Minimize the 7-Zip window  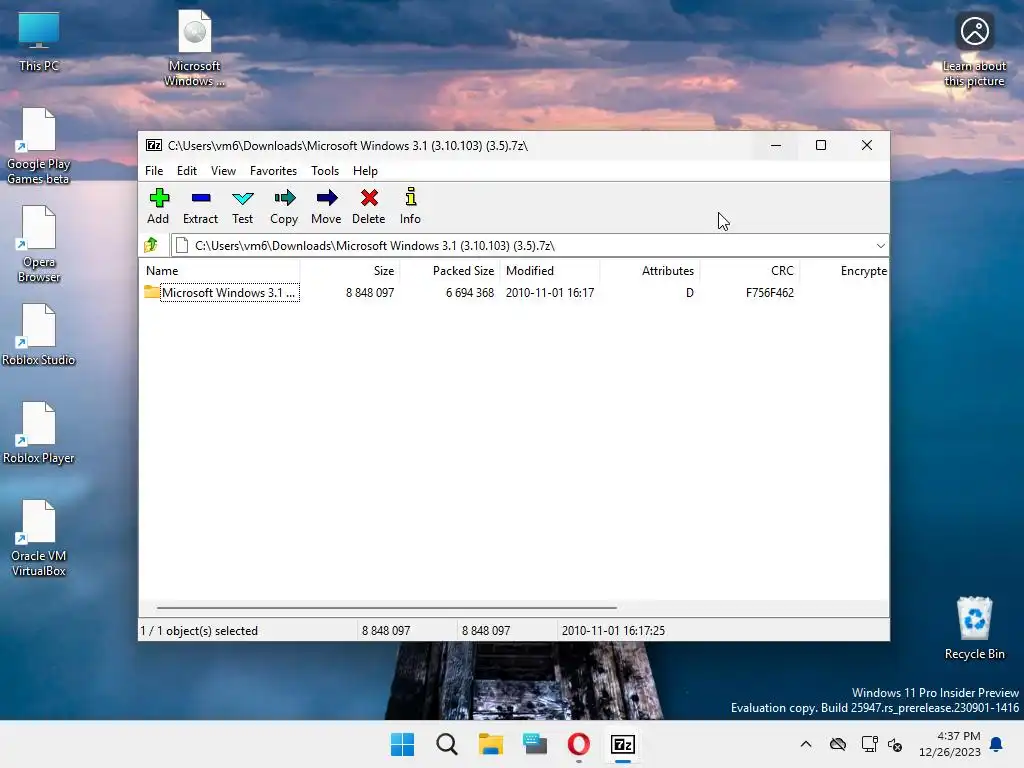point(776,146)
